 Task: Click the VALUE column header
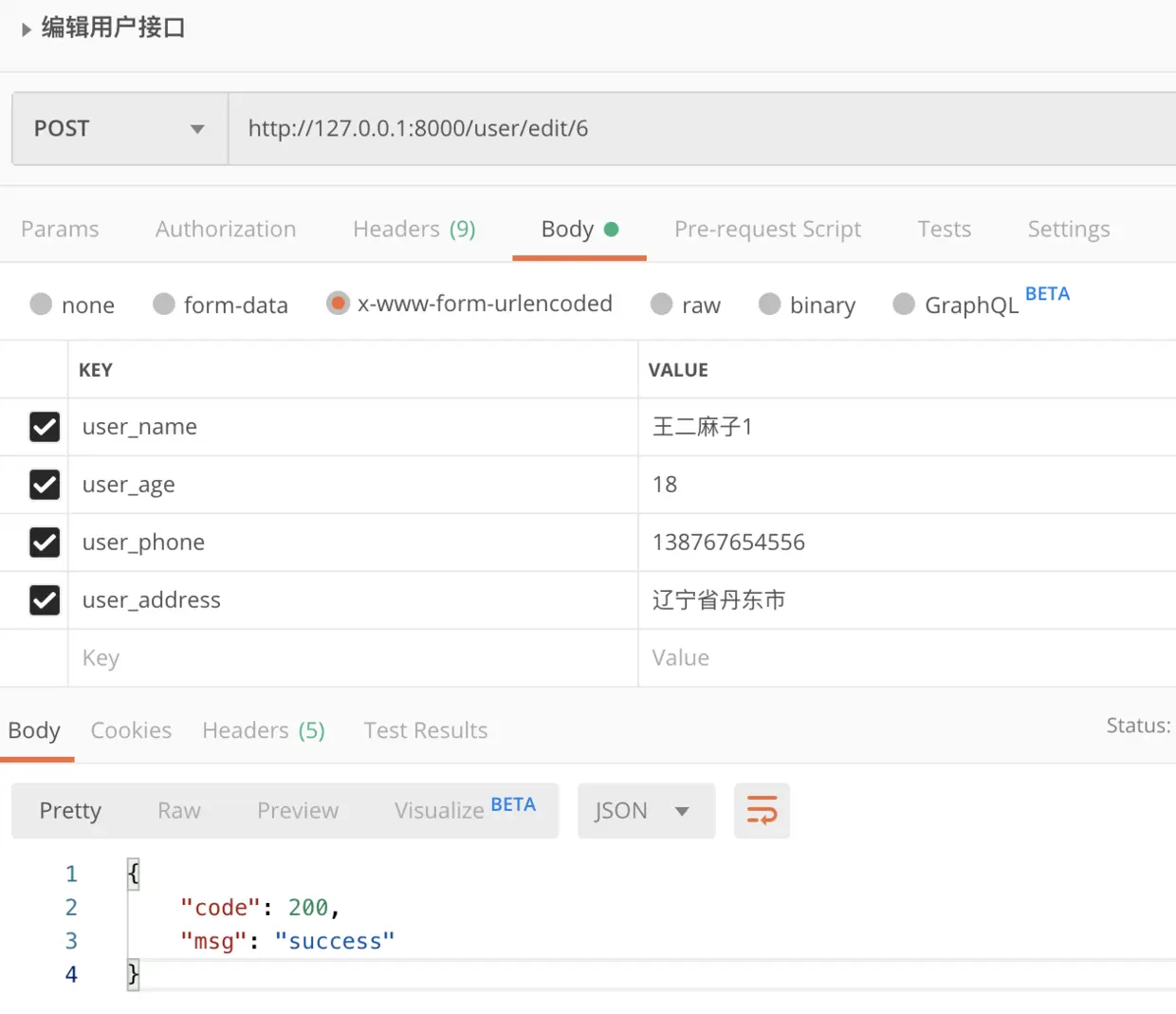(678, 370)
